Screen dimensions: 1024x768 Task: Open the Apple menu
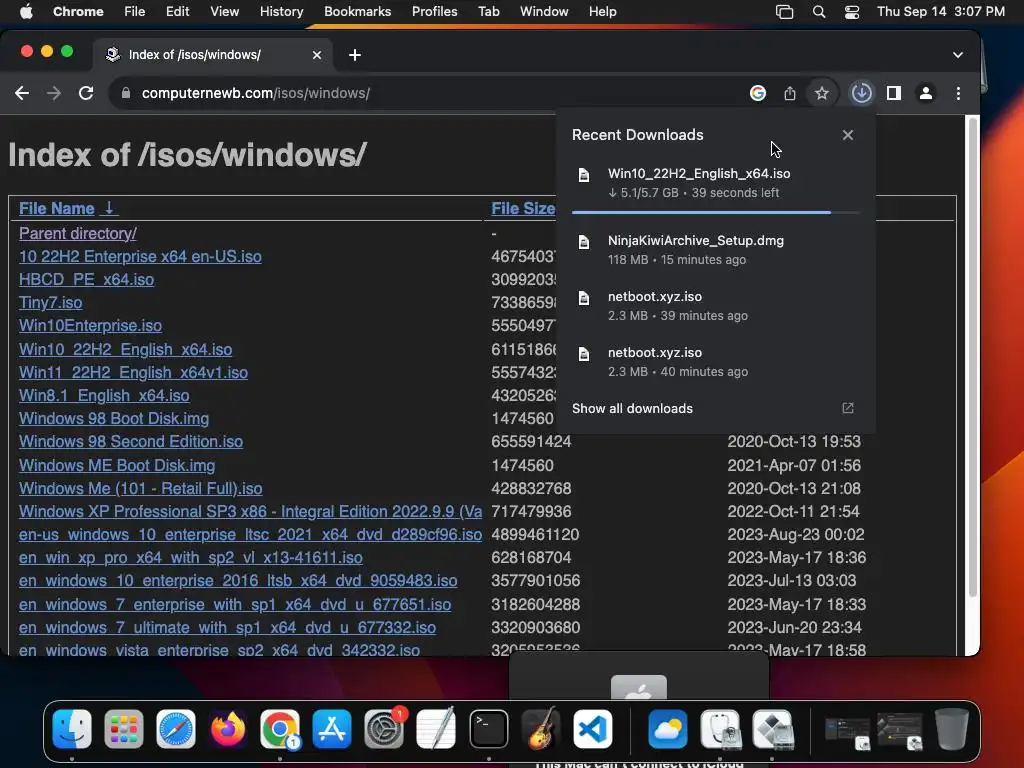click(x=25, y=12)
